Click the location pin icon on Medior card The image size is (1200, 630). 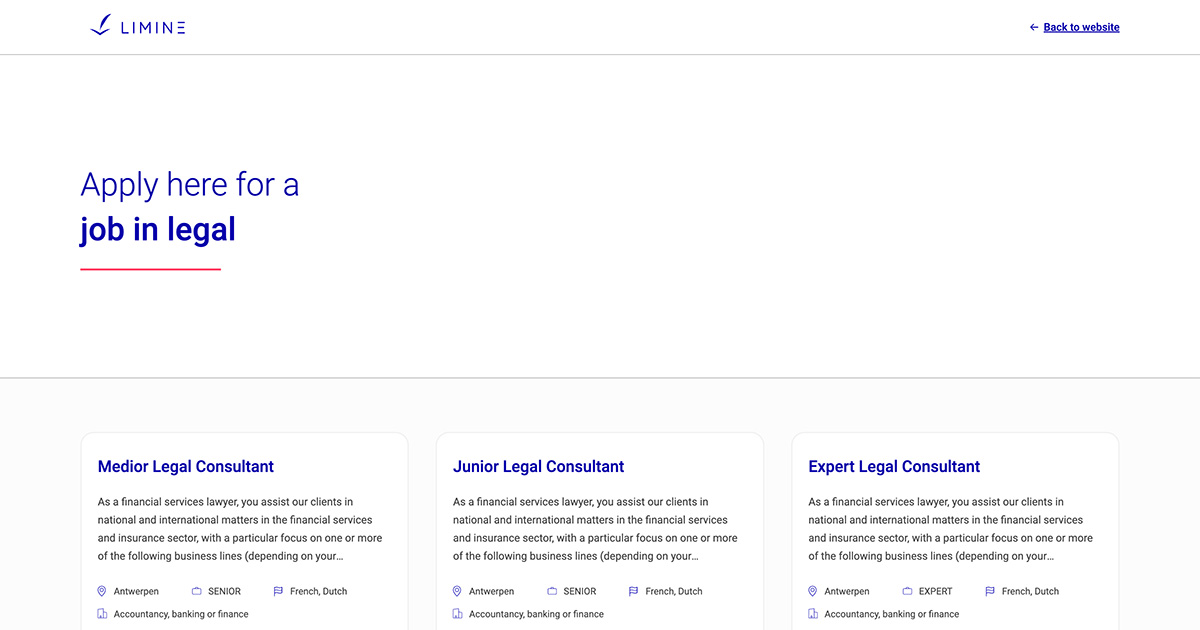click(x=102, y=591)
